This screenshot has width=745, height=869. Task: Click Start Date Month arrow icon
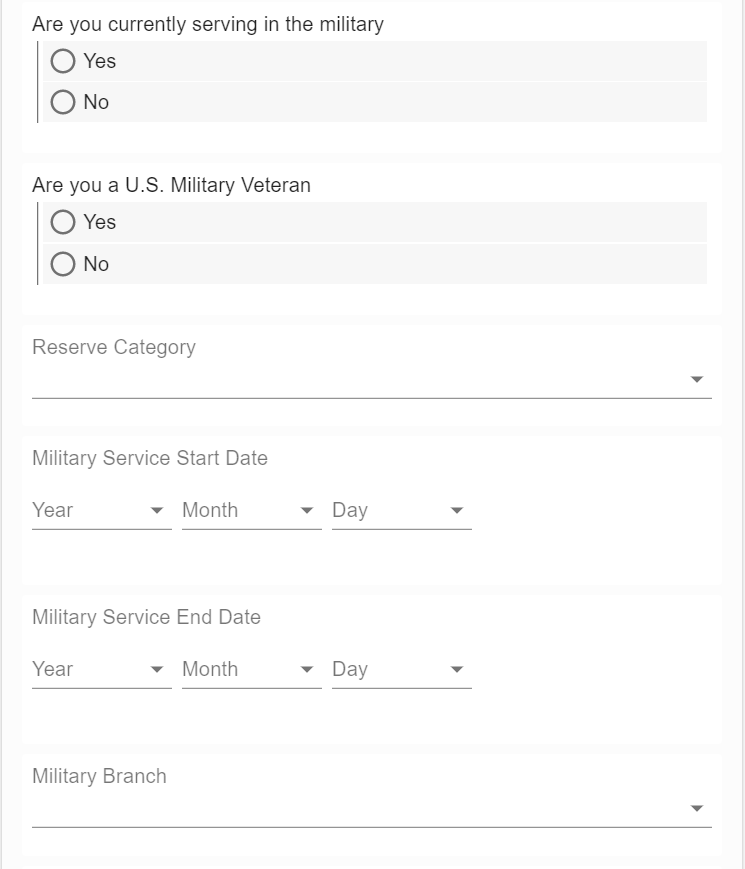tap(307, 510)
